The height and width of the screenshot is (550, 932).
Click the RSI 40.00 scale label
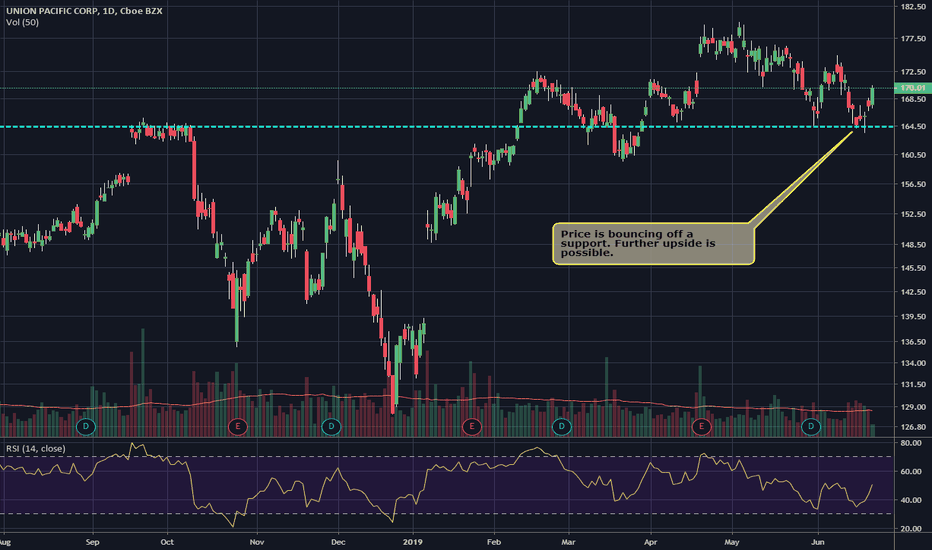pos(911,500)
